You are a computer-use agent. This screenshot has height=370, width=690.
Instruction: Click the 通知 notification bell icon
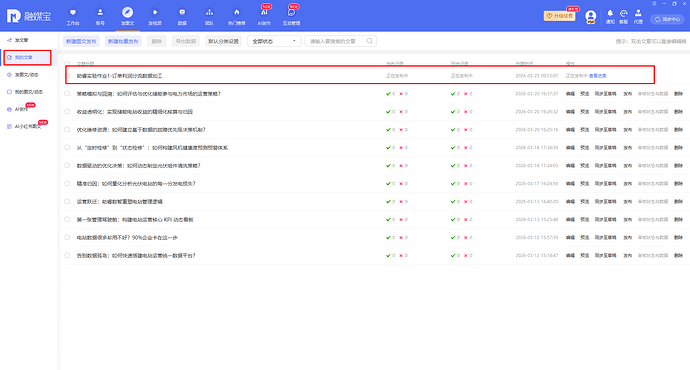point(610,13)
